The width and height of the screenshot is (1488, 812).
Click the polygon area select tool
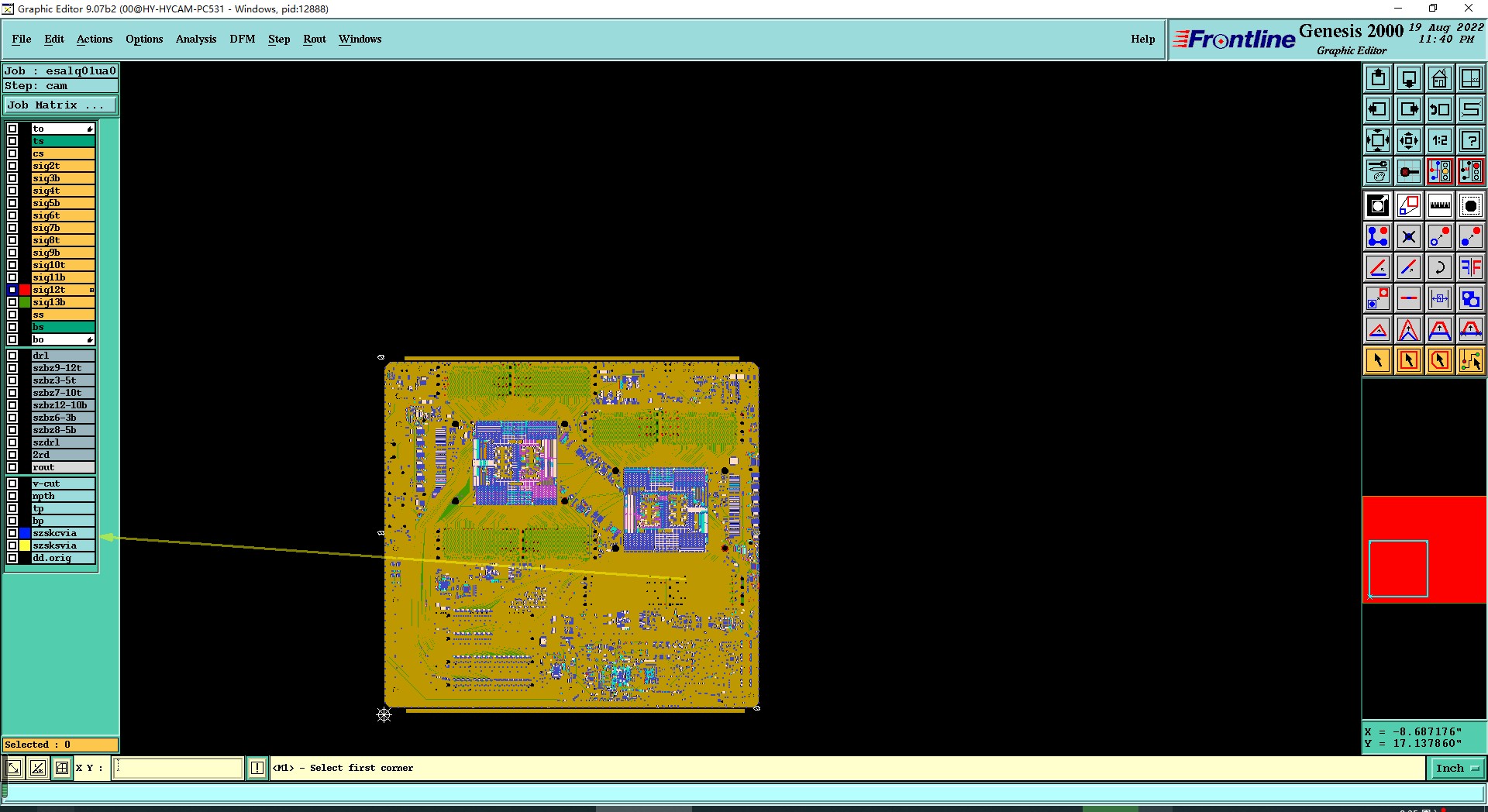click(1440, 360)
